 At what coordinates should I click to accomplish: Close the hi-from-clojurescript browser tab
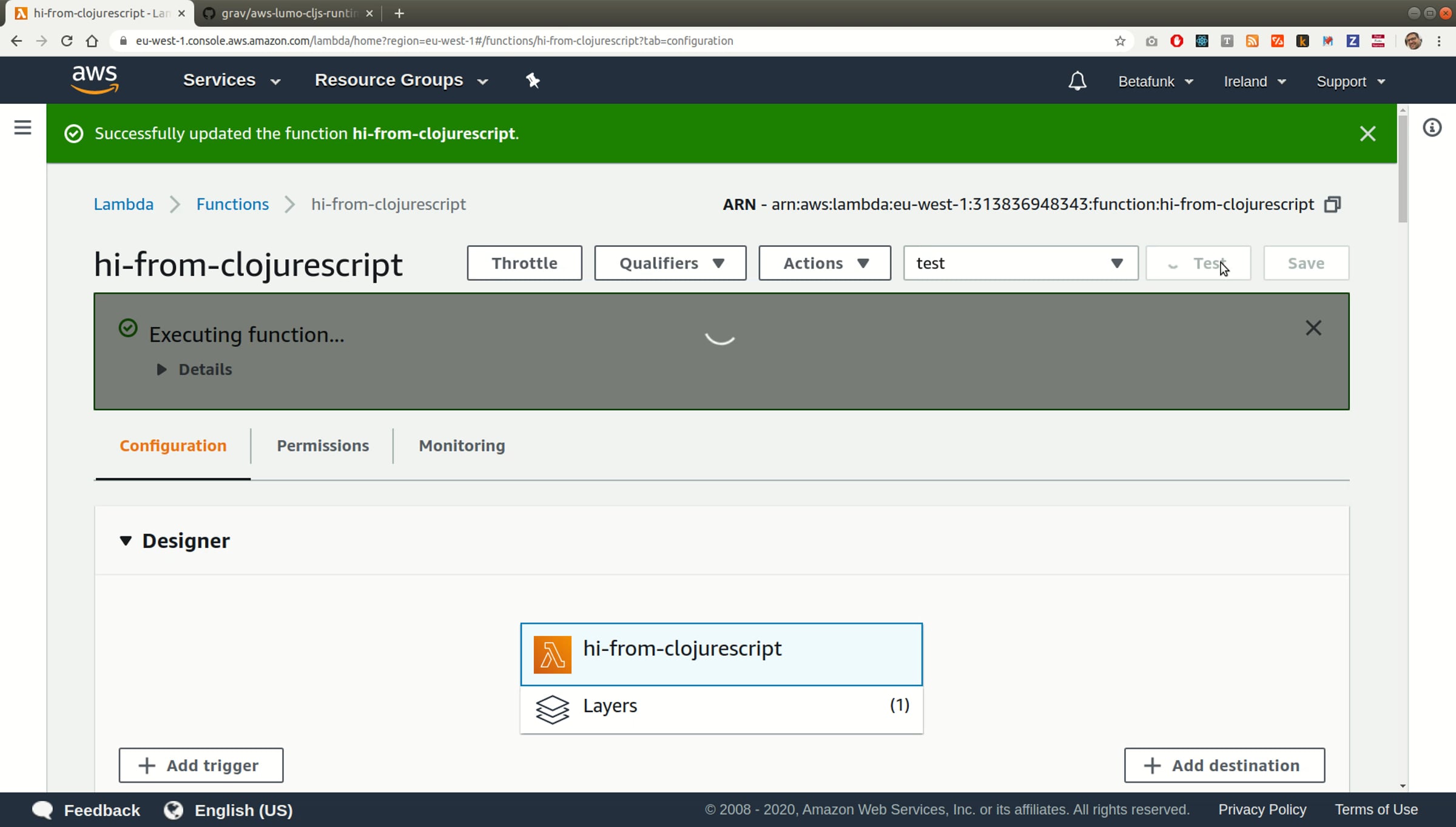pos(181,13)
